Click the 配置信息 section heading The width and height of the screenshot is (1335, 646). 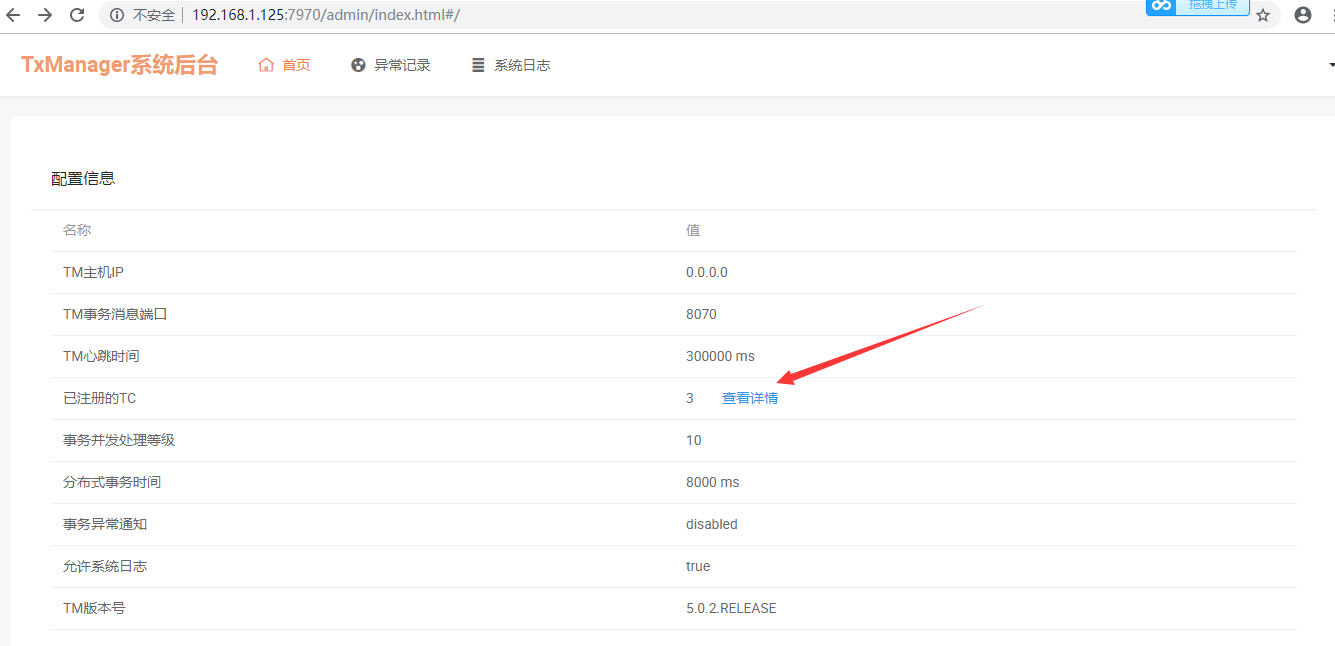click(x=83, y=178)
